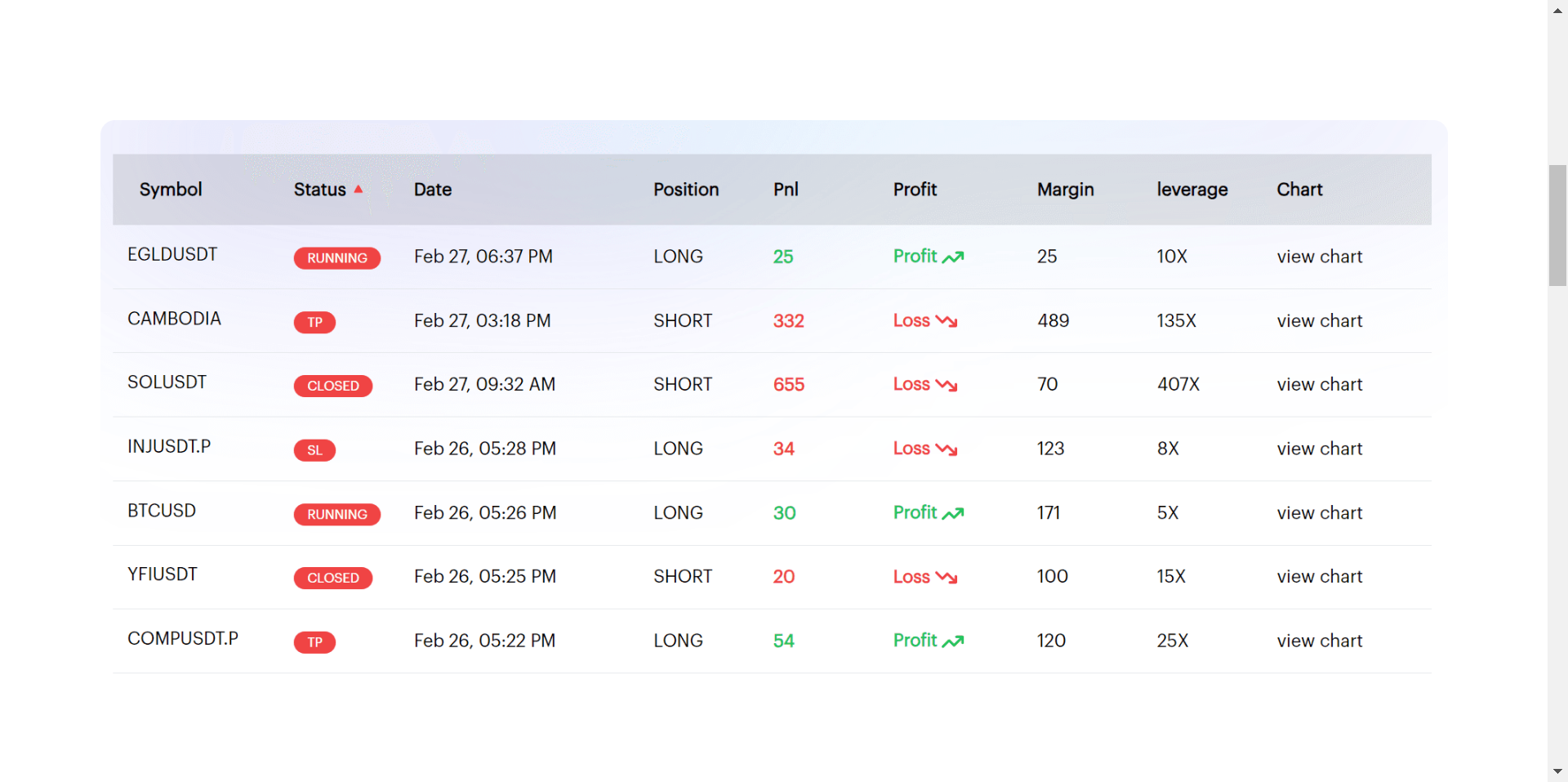1568x782 pixels.
Task: Click date Feb 27, 03:18 PM
Action: [x=483, y=321]
